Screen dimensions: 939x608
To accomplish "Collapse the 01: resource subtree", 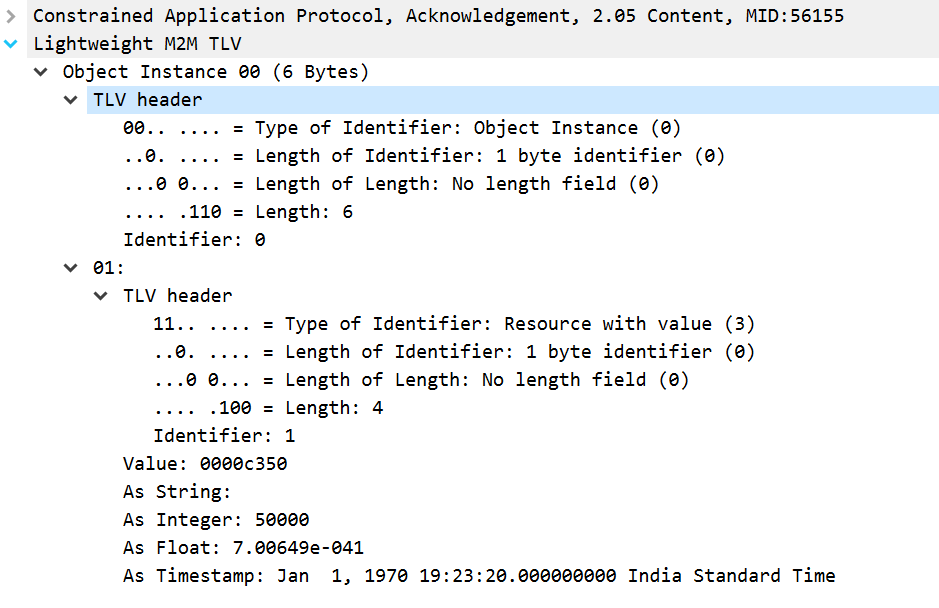I will pyautogui.click(x=70, y=267).
